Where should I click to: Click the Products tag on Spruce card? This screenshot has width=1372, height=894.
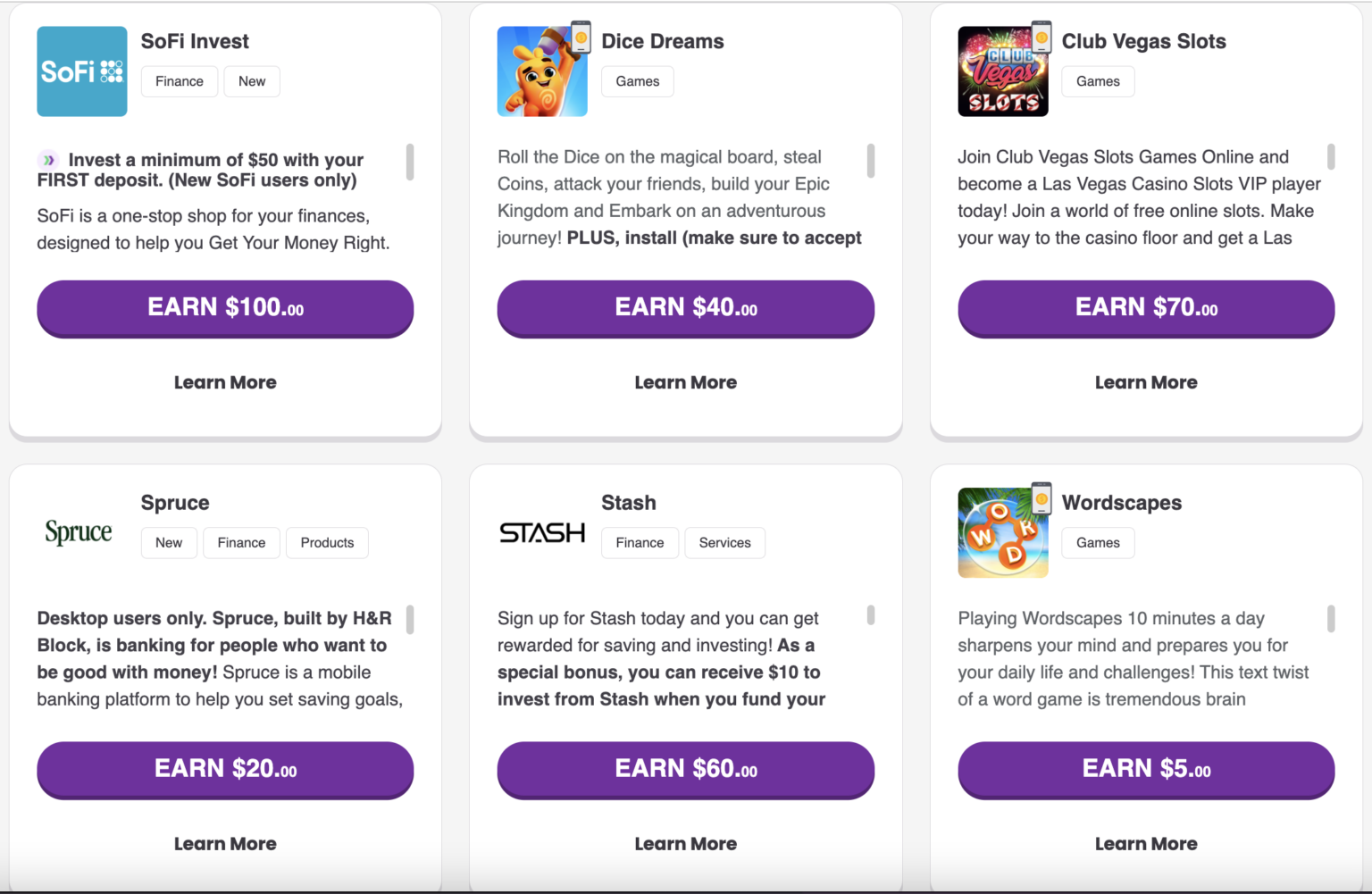pyautogui.click(x=327, y=542)
